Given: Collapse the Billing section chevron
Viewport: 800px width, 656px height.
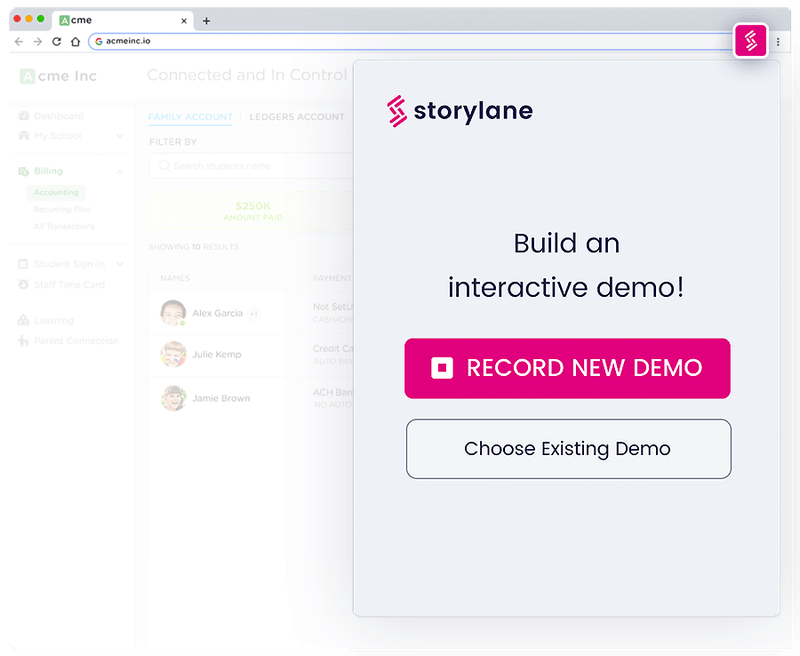Looking at the screenshot, I should (120, 171).
